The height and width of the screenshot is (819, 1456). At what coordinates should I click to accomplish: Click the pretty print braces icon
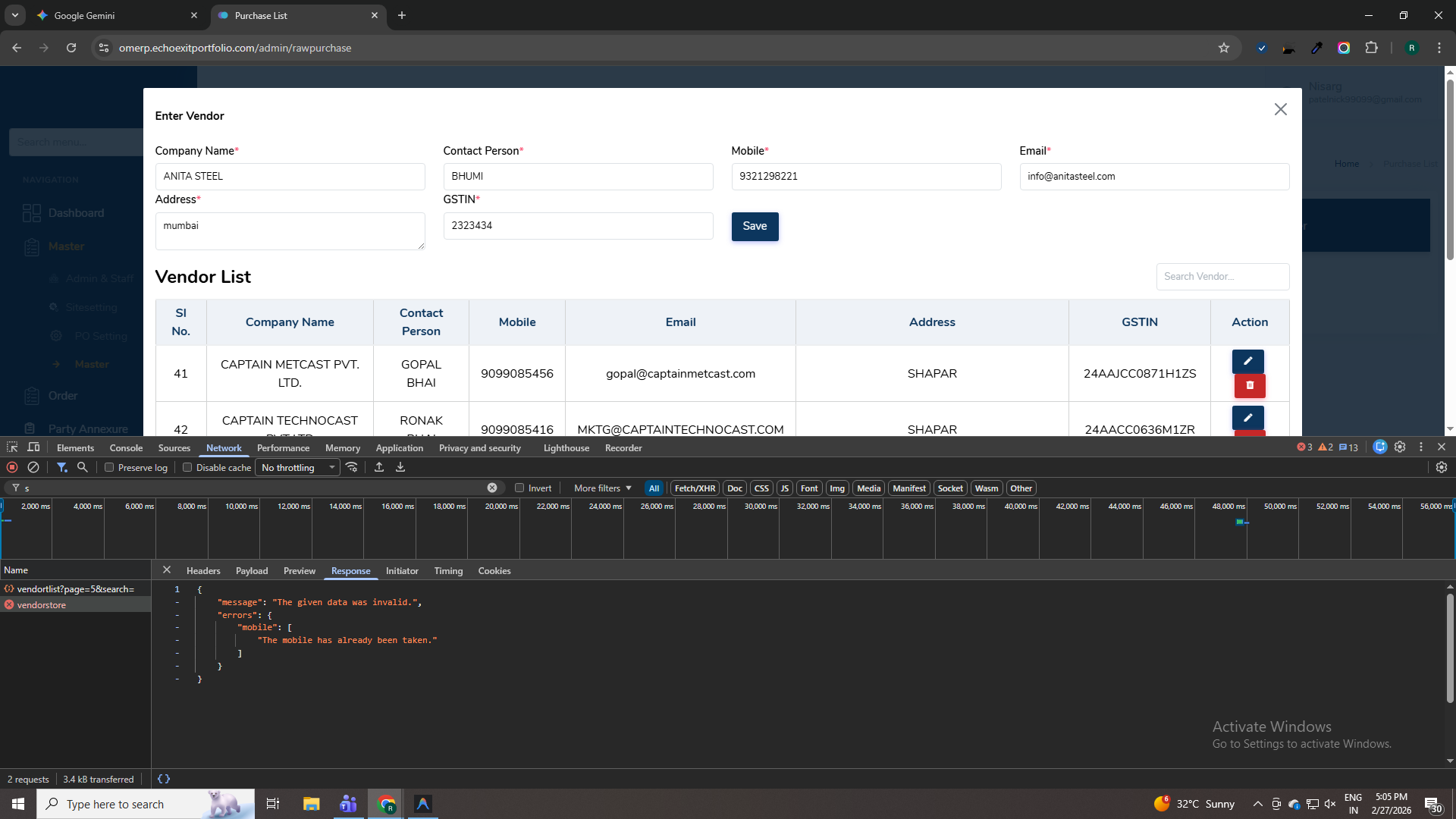coord(164,779)
